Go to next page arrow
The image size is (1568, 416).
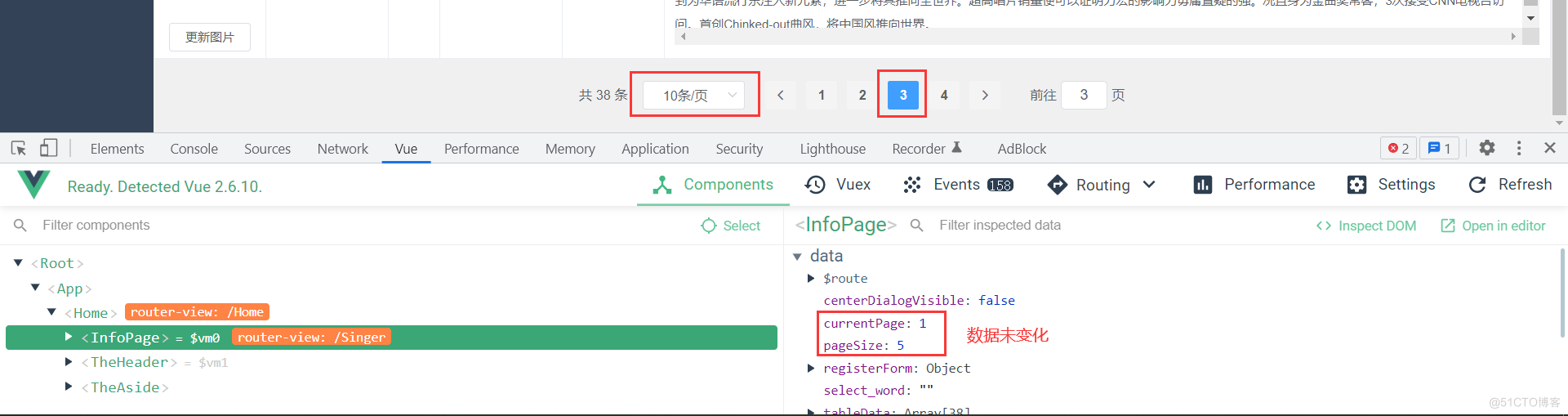(985, 95)
